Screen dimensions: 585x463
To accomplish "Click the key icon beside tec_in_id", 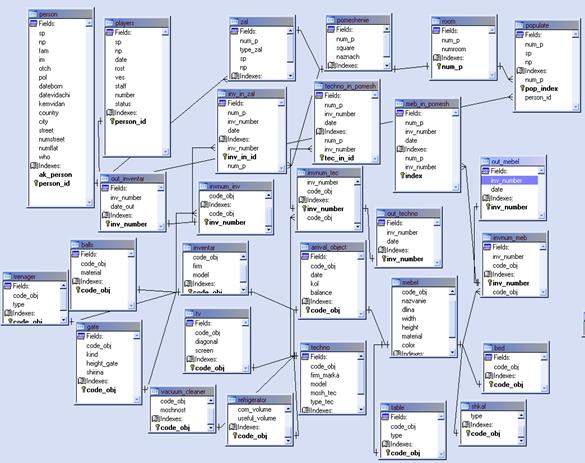I will pos(322,158).
